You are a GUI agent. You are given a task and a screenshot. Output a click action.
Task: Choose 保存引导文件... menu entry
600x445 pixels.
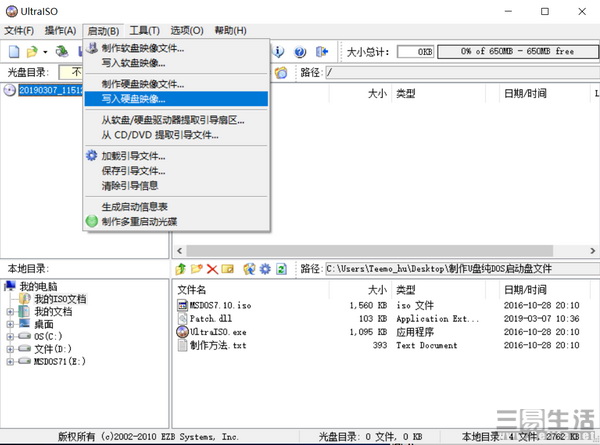click(x=176, y=171)
